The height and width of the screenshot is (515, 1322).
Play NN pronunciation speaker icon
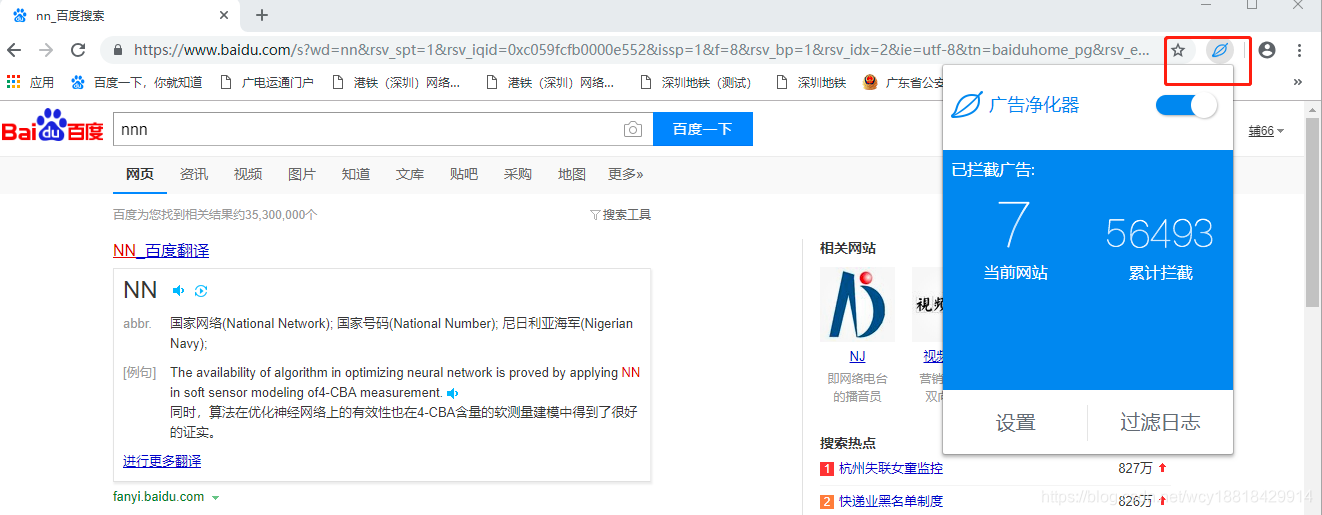[x=178, y=291]
